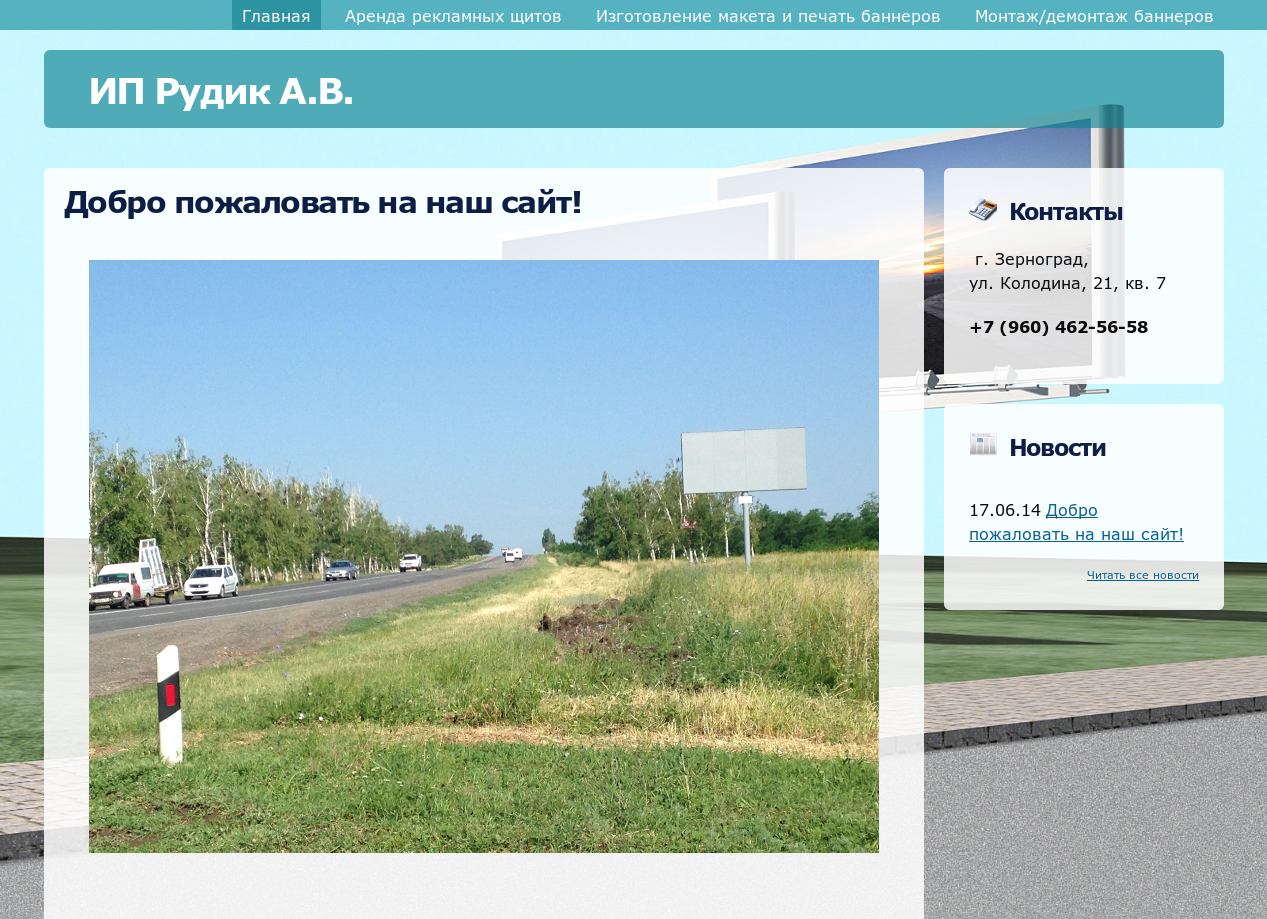Click the page heading Добро пожаловать на наш сайт!
Viewport: 1267px width, 919px height.
(x=323, y=202)
